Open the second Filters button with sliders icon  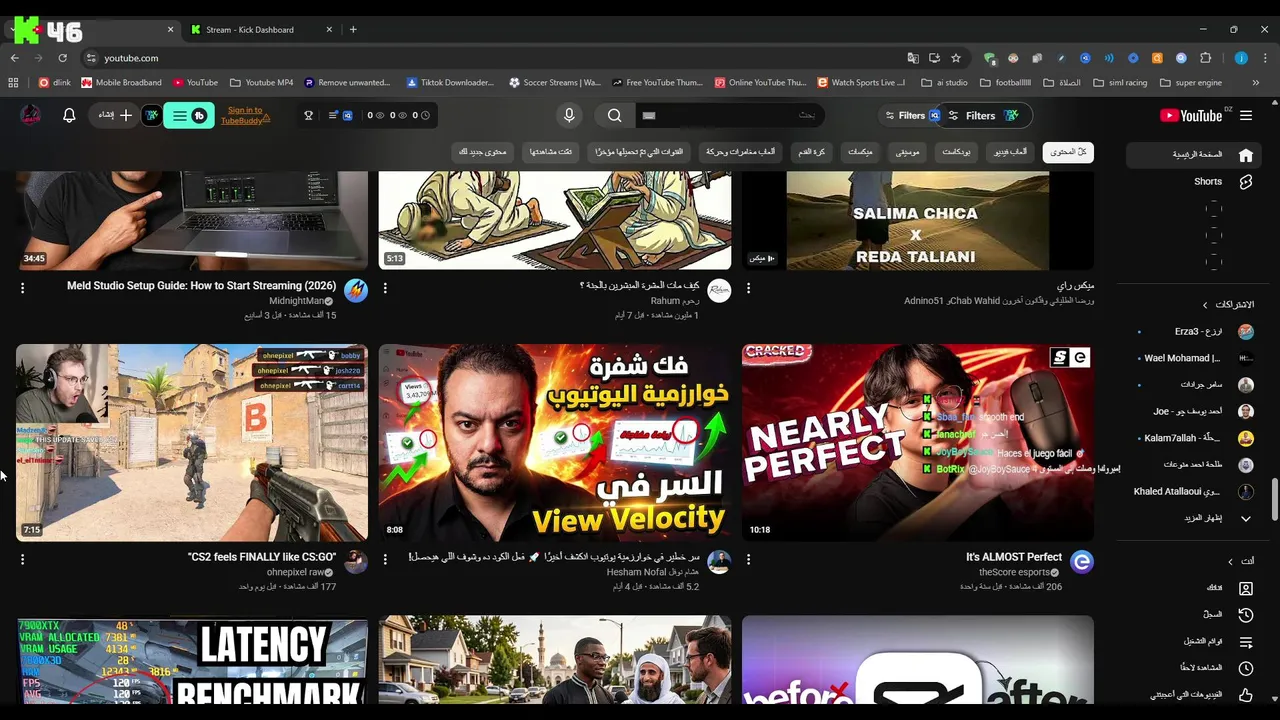(x=983, y=116)
